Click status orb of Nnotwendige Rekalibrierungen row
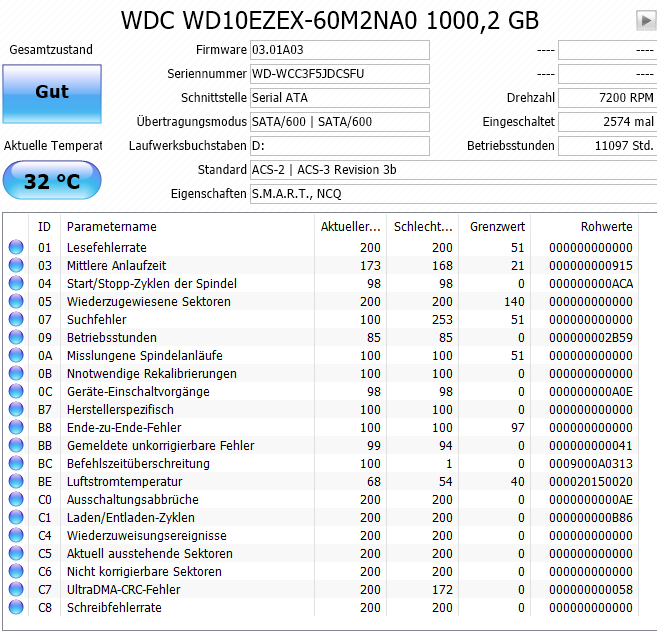This screenshot has width=657, height=632. [16, 373]
